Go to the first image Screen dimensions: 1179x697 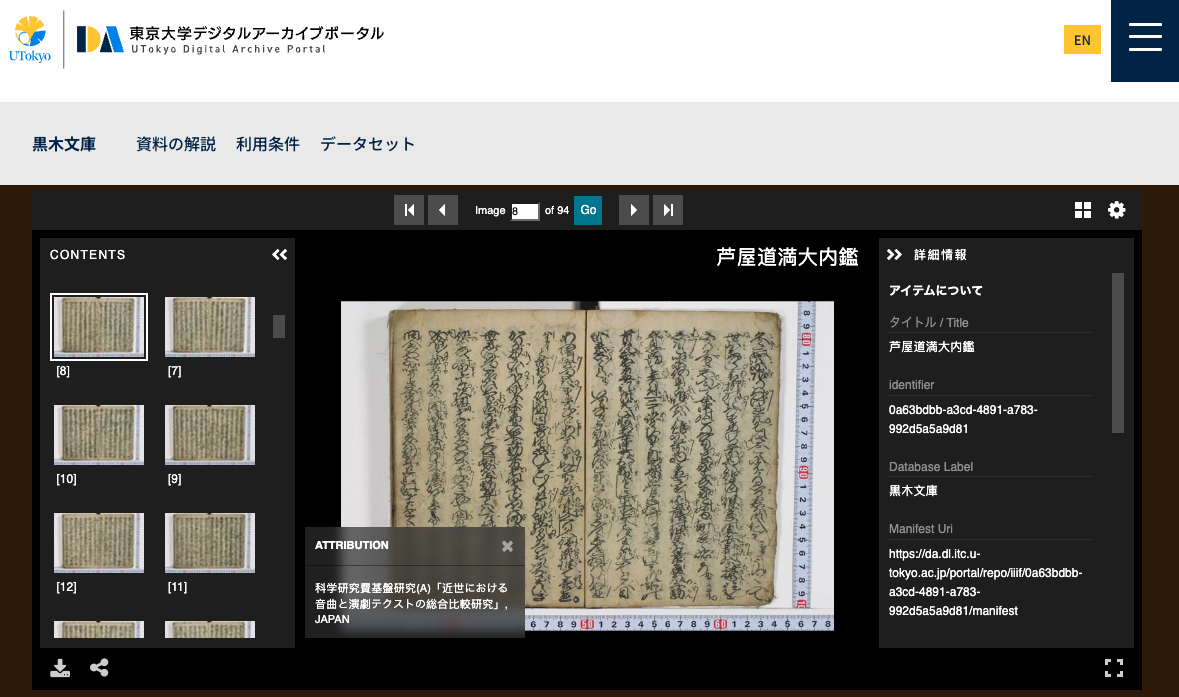point(408,210)
